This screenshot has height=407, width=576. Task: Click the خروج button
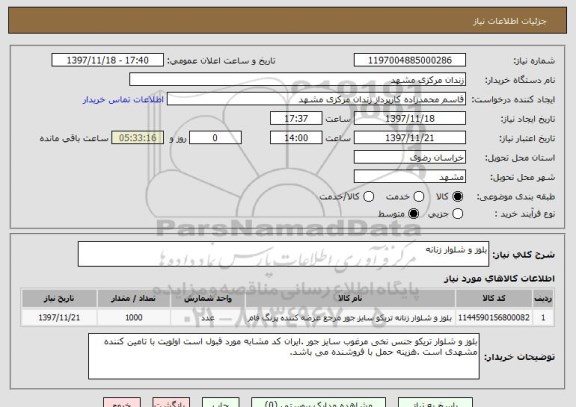point(122,402)
